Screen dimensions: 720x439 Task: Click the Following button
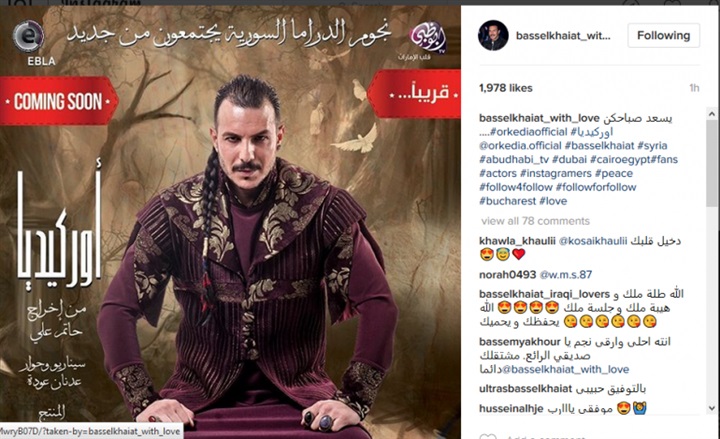(664, 35)
